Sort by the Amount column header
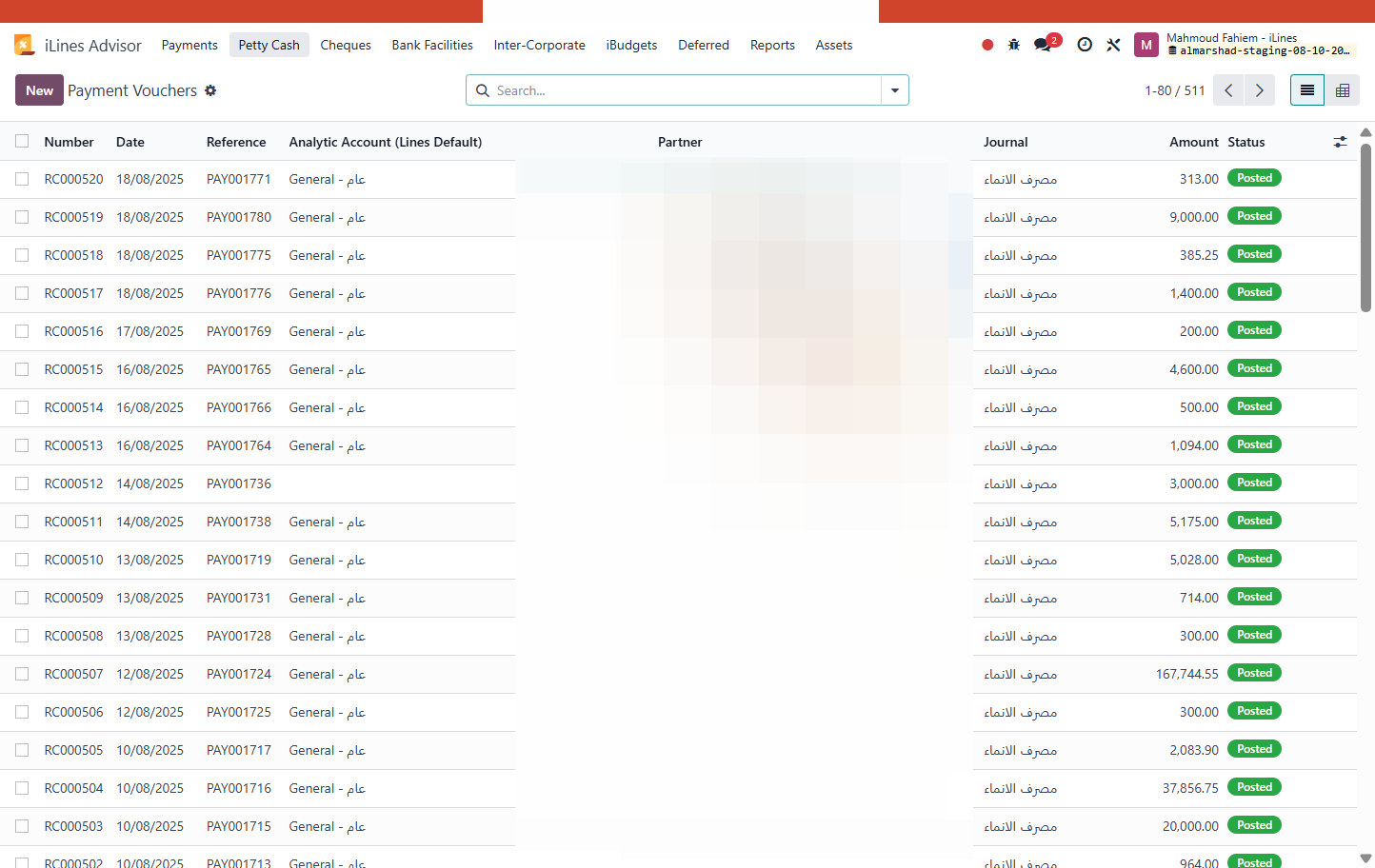The image size is (1375, 868). click(1194, 142)
